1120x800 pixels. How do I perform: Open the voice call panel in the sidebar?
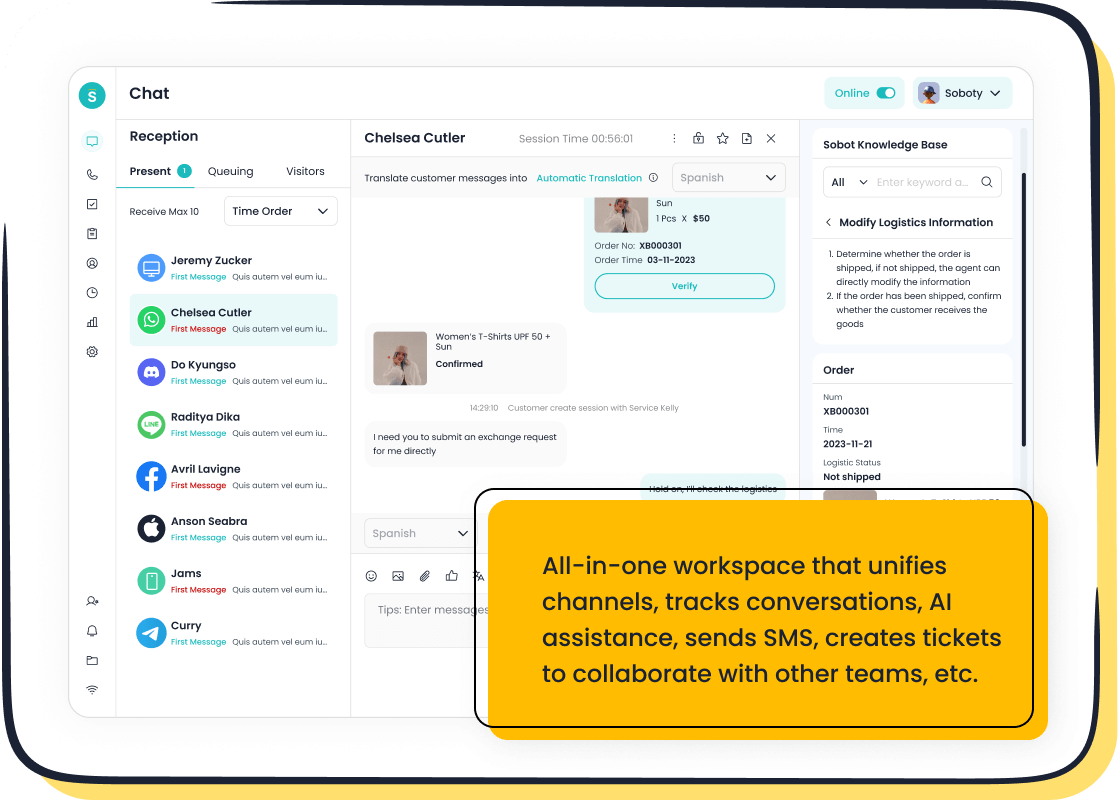[x=92, y=173]
